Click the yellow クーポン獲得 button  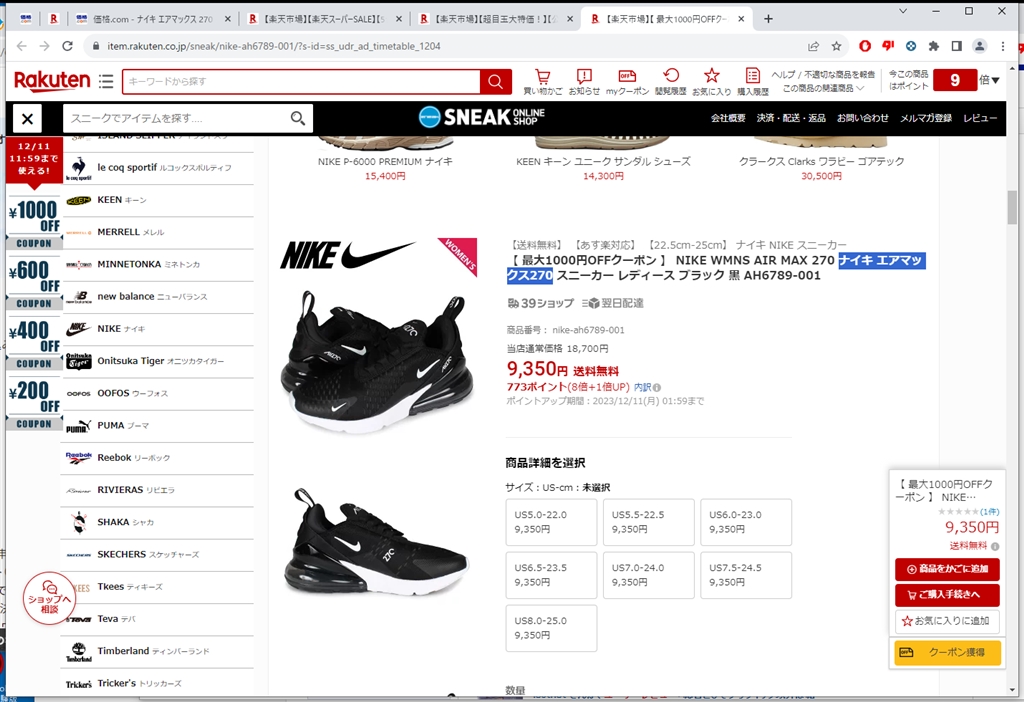(x=948, y=652)
